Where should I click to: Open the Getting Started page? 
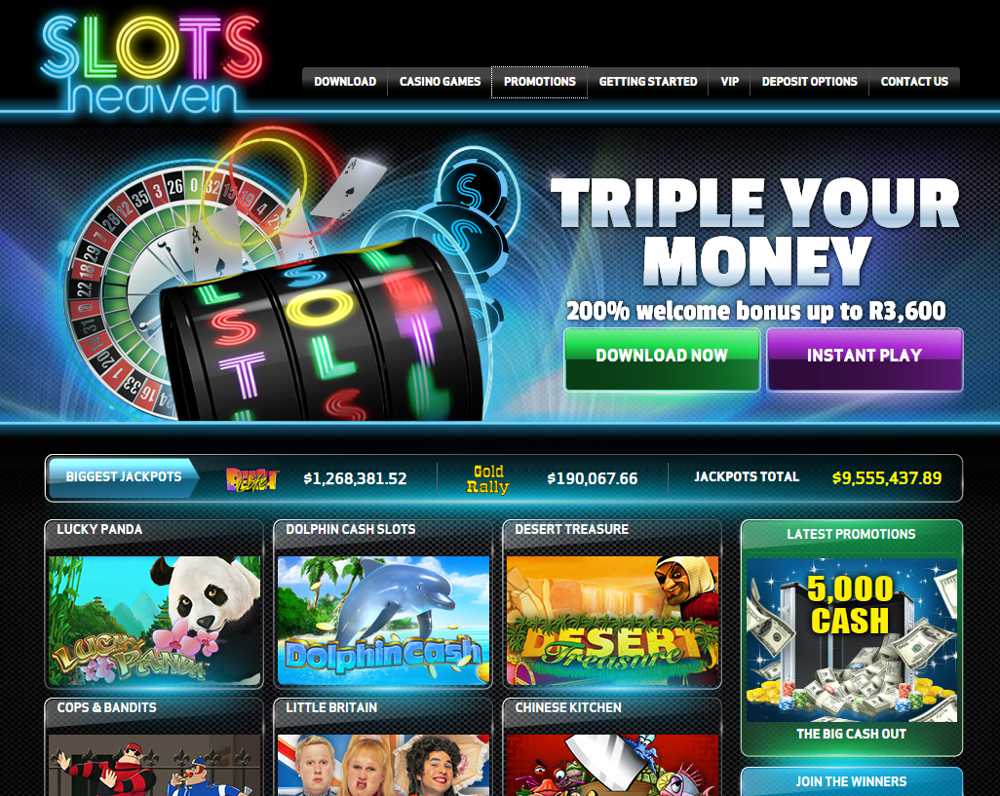click(648, 82)
